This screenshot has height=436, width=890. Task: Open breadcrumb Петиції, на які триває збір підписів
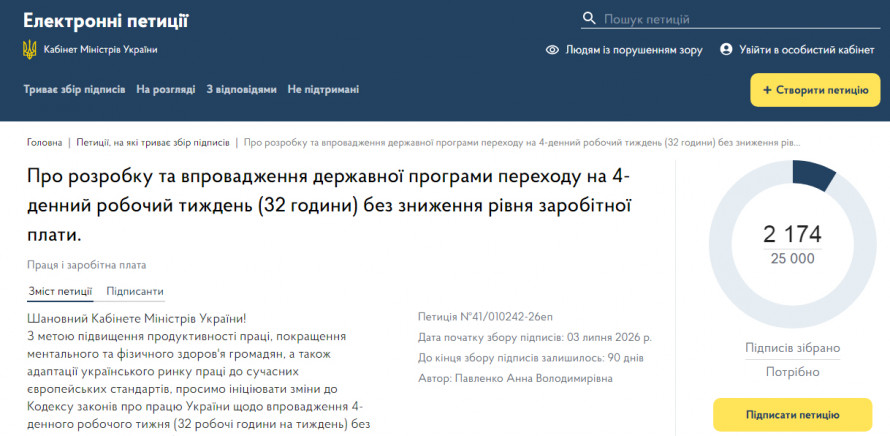click(153, 142)
